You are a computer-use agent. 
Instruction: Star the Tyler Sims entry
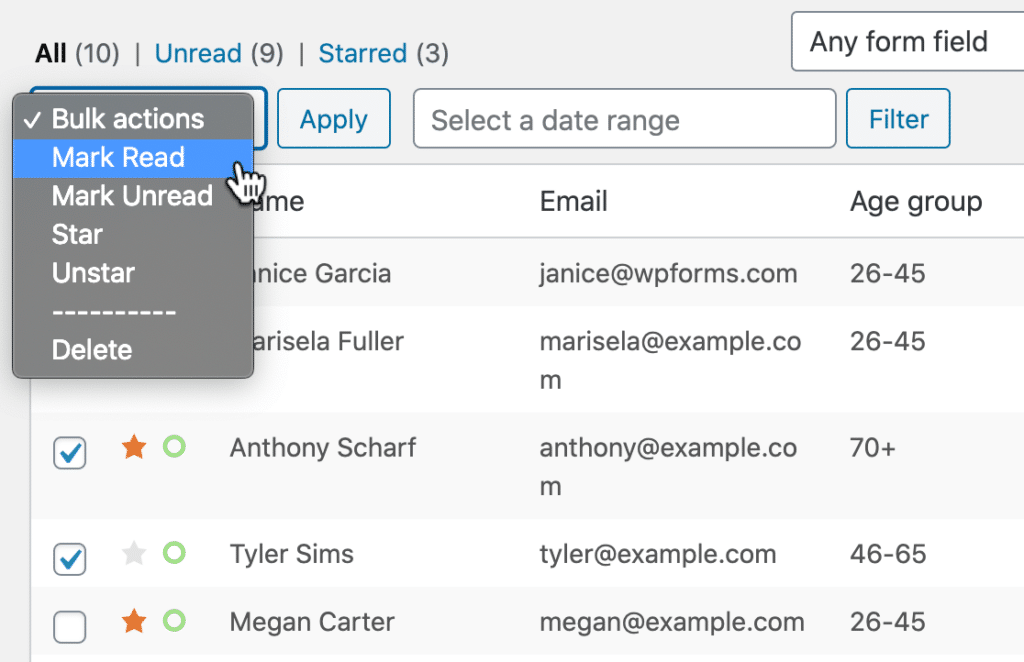tap(134, 555)
